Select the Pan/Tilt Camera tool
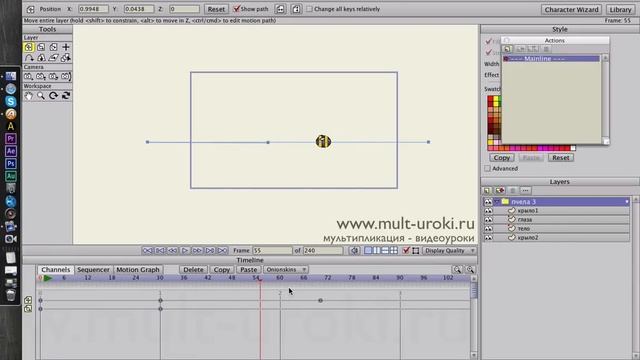The height and width of the screenshot is (360, 640). point(66,76)
